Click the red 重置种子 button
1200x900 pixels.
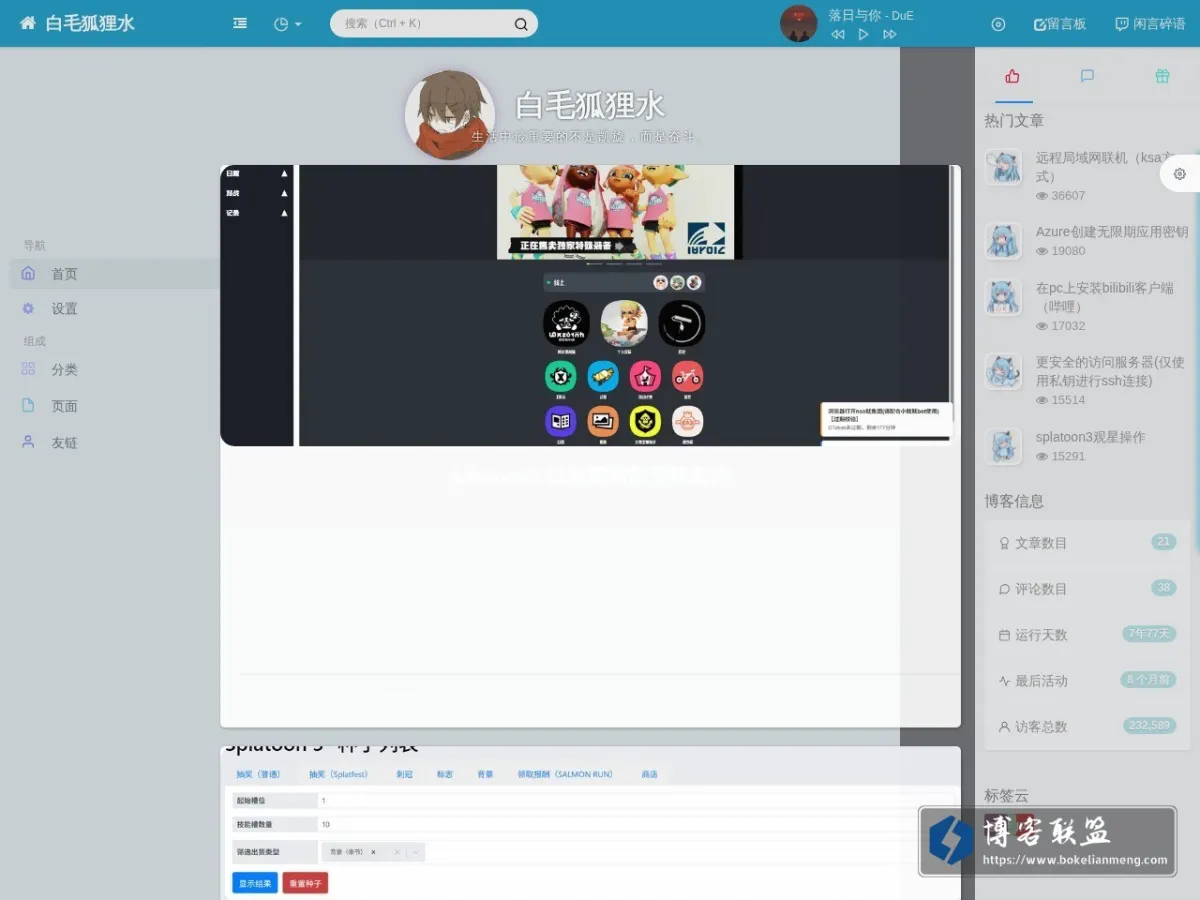point(305,883)
